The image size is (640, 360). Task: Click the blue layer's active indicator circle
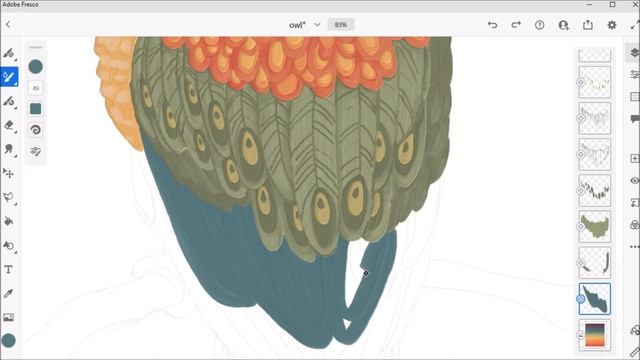point(580,299)
